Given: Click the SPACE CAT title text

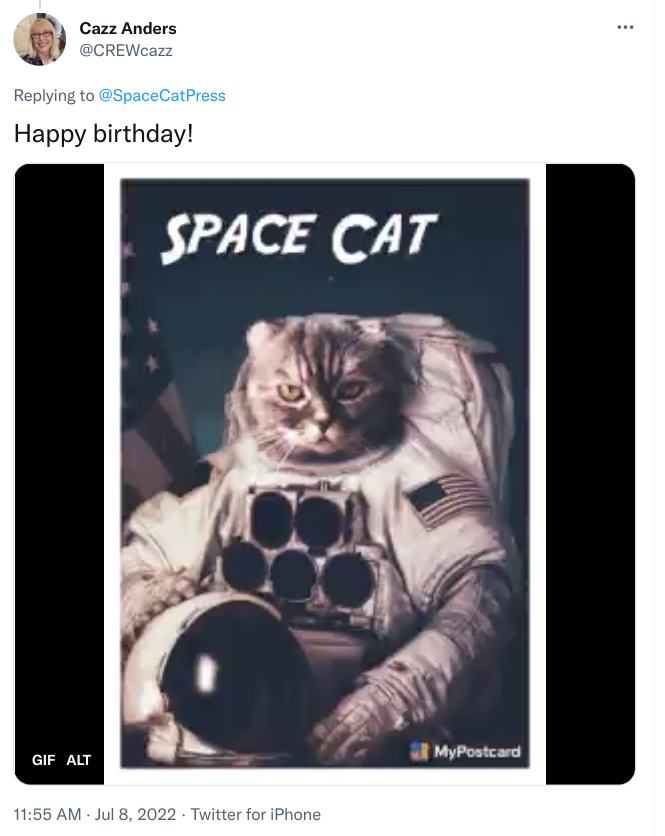Looking at the screenshot, I should (x=299, y=238).
